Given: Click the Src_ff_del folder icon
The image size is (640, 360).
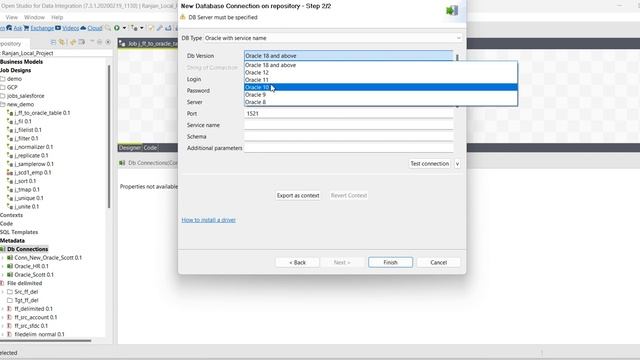Looking at the screenshot, I should pyautogui.click(x=10, y=292).
